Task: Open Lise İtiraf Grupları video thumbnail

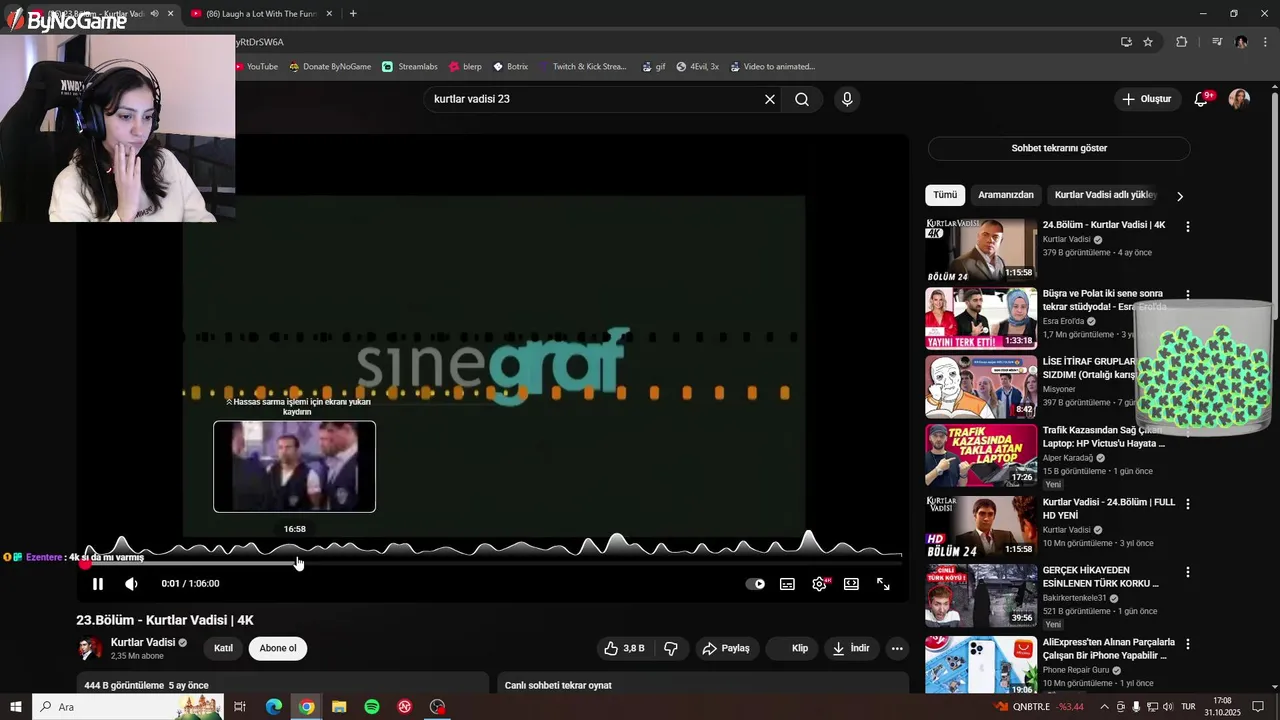Action: pyautogui.click(x=981, y=388)
